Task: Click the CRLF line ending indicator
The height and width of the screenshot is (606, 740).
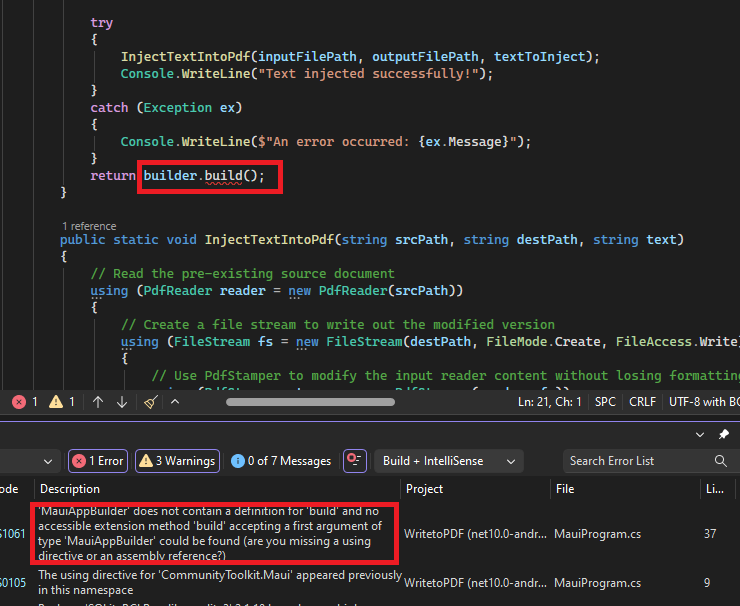Action: (x=642, y=402)
